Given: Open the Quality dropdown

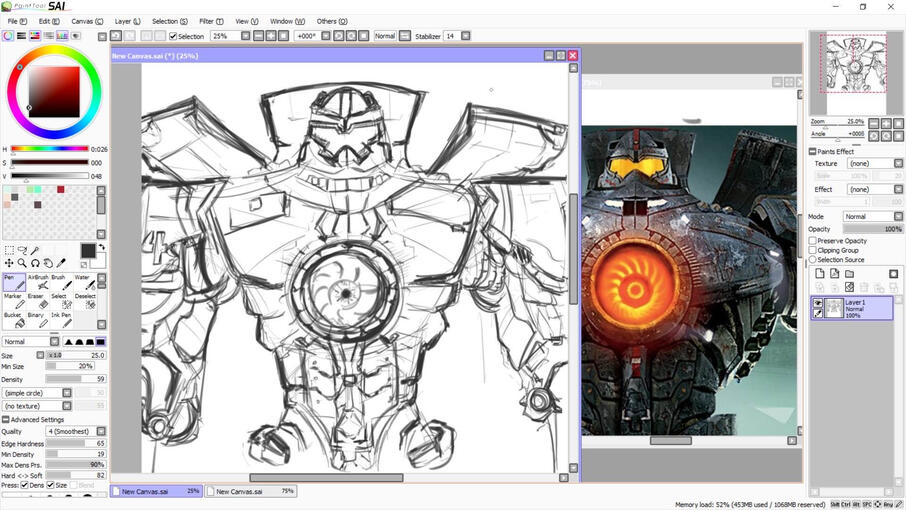Looking at the screenshot, I should (101, 431).
